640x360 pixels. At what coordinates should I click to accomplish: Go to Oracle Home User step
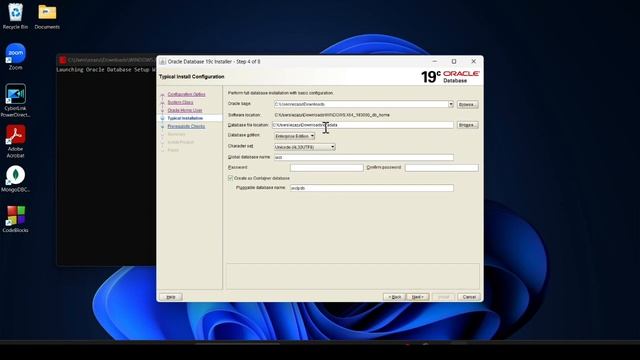click(x=184, y=110)
